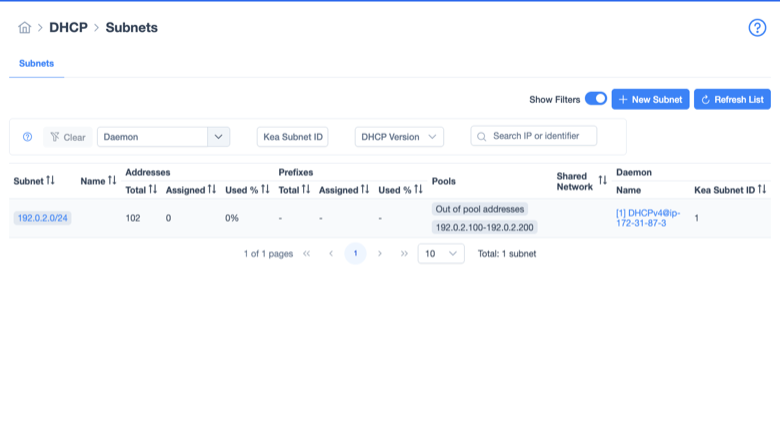780x439 pixels.
Task: Click DHCP in the breadcrumb
Action: [x=68, y=27]
